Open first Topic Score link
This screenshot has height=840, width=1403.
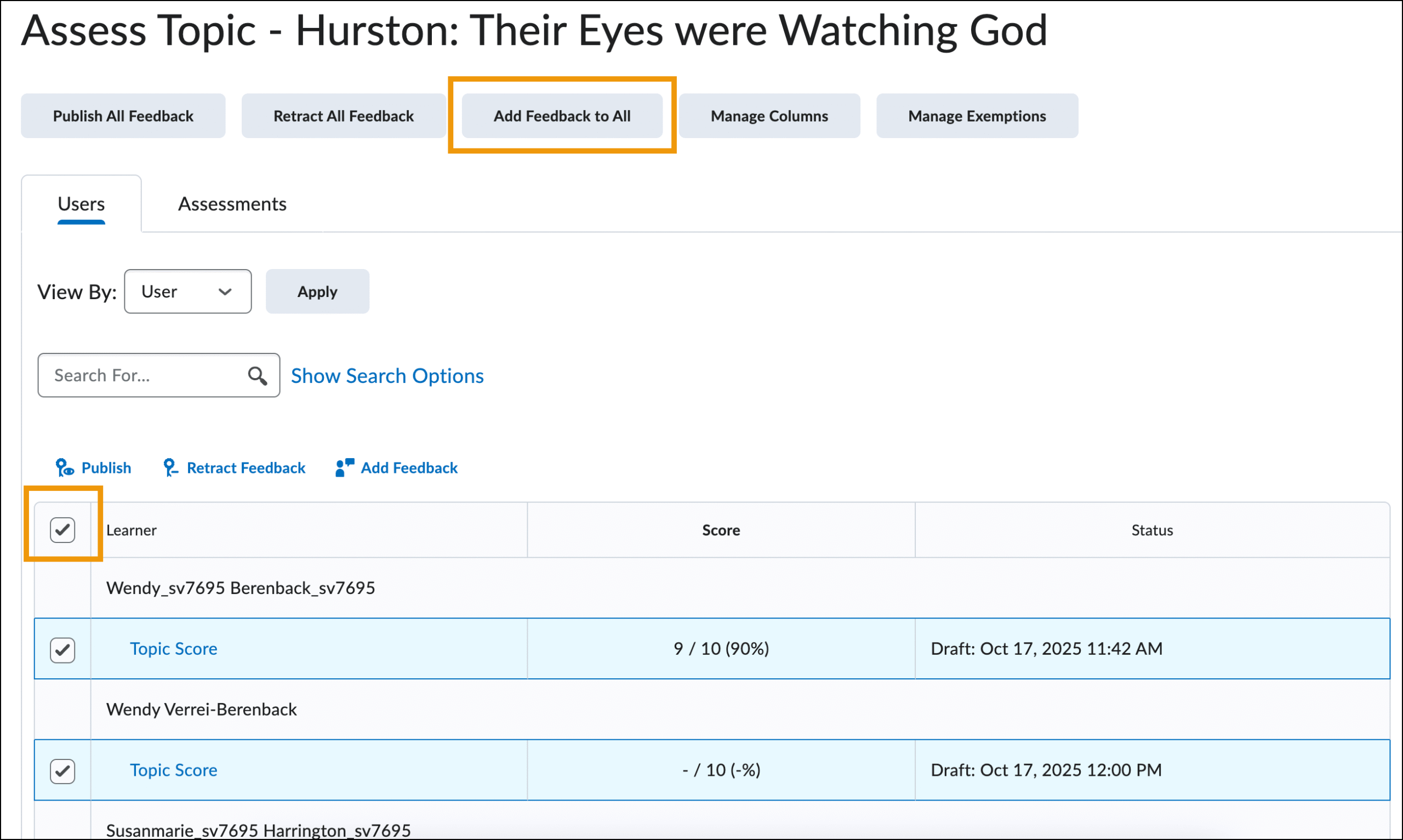tap(173, 649)
